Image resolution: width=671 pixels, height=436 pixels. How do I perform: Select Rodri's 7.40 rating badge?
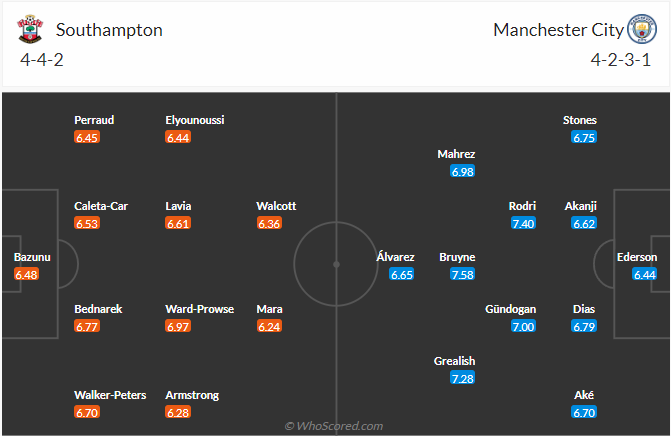pyautogui.click(x=523, y=223)
